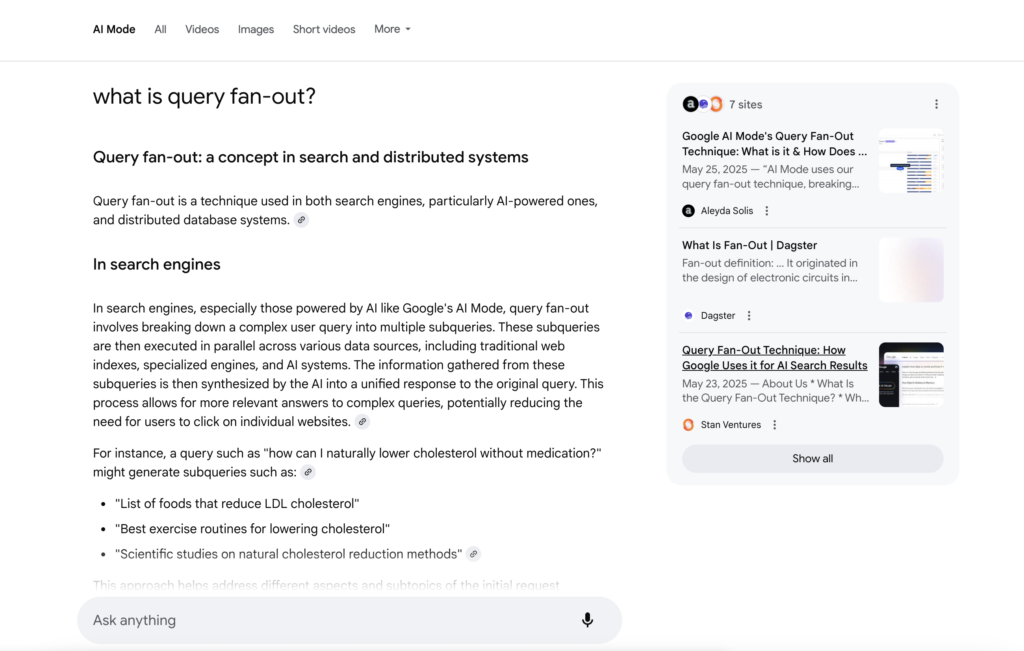
Task: Open the sources panel three-dot menu
Action: tap(936, 104)
